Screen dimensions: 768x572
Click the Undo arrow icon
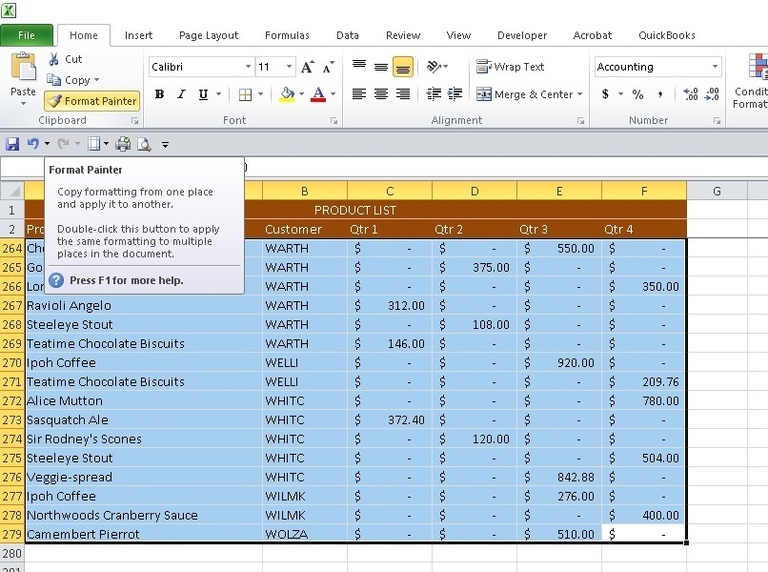point(32,144)
